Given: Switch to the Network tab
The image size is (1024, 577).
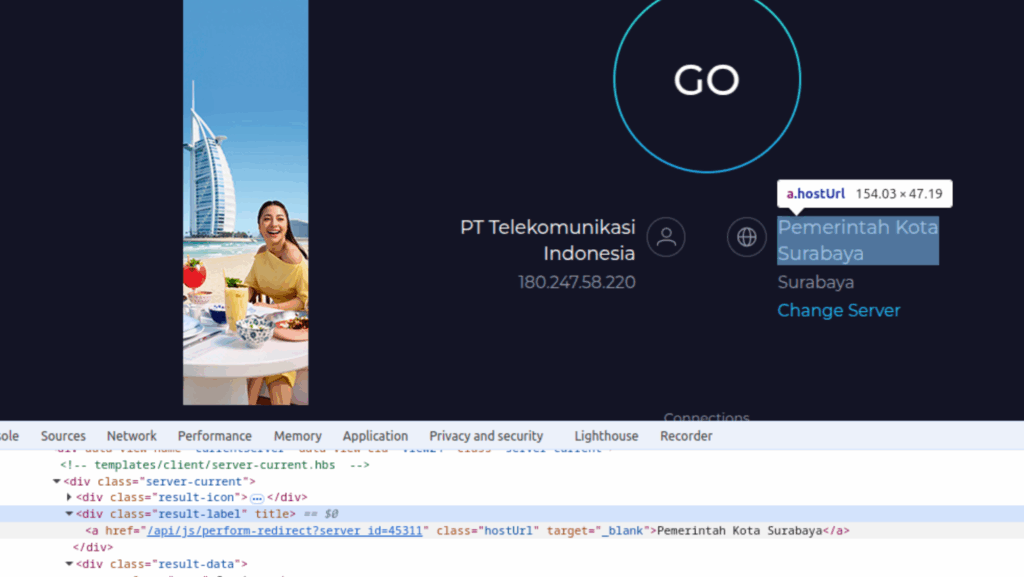Looking at the screenshot, I should coord(131,435).
